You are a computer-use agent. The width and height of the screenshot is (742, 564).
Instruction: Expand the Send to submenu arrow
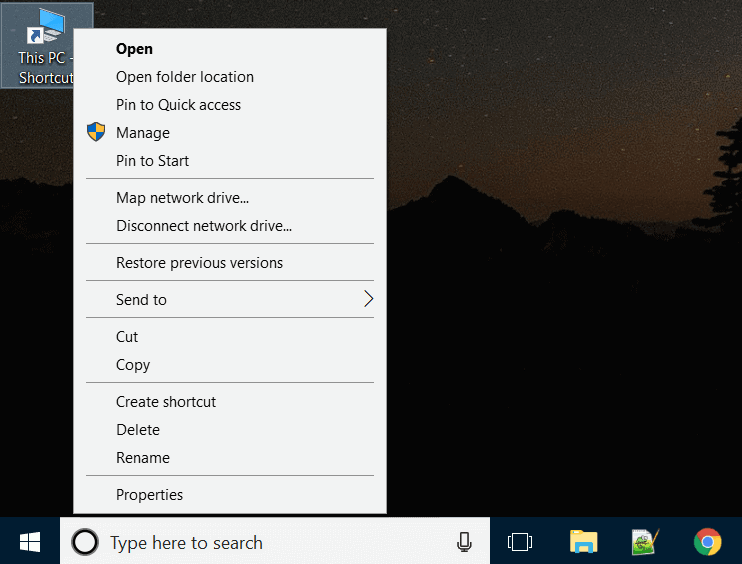coord(369,299)
